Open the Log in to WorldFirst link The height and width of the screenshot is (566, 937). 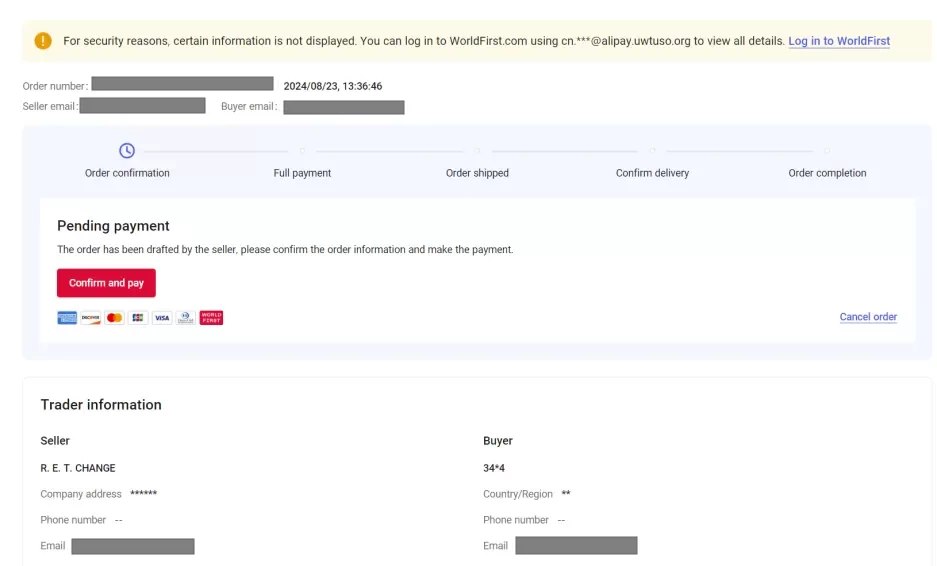tap(838, 41)
